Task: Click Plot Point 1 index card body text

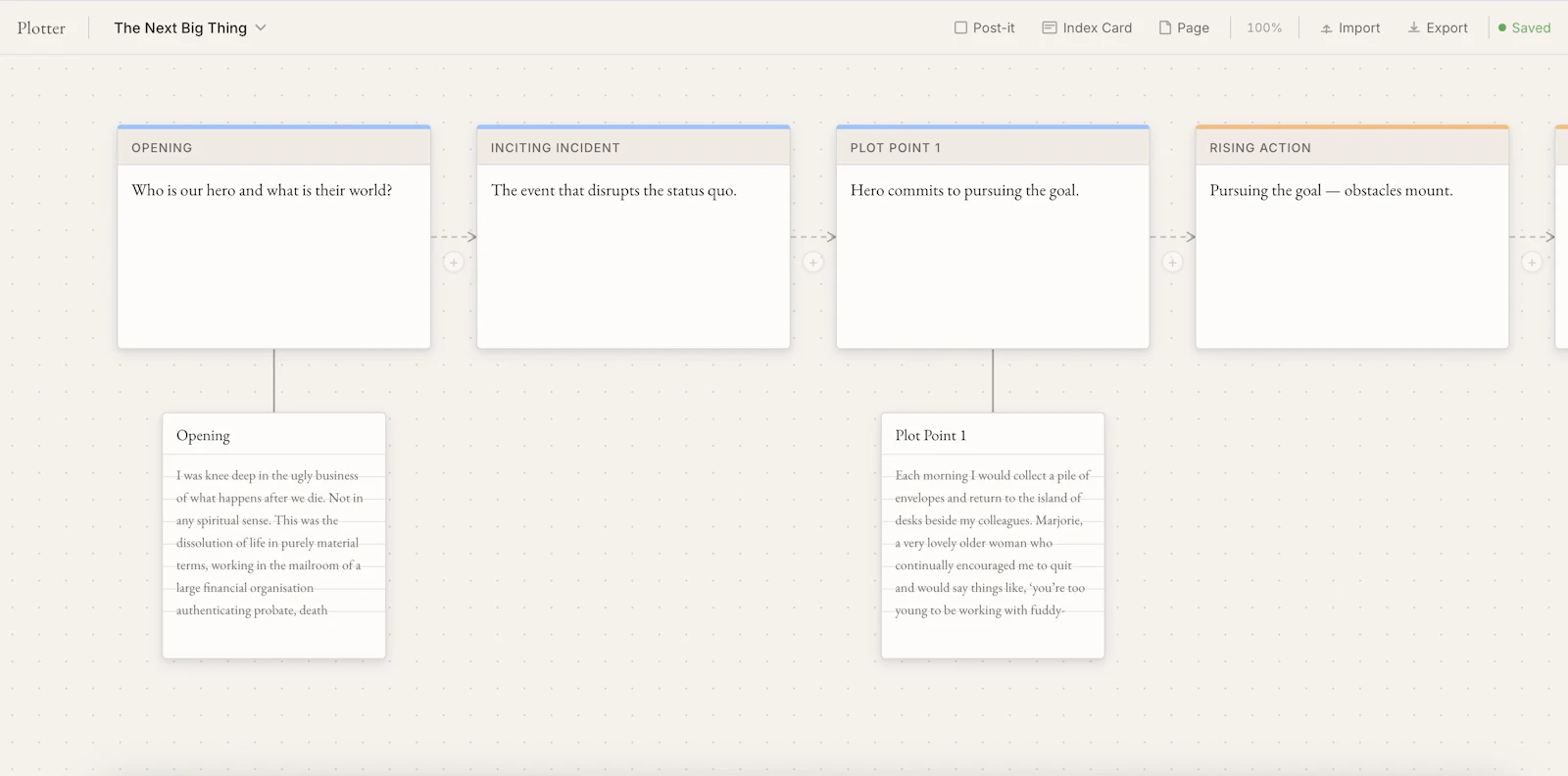Action: click(x=992, y=543)
